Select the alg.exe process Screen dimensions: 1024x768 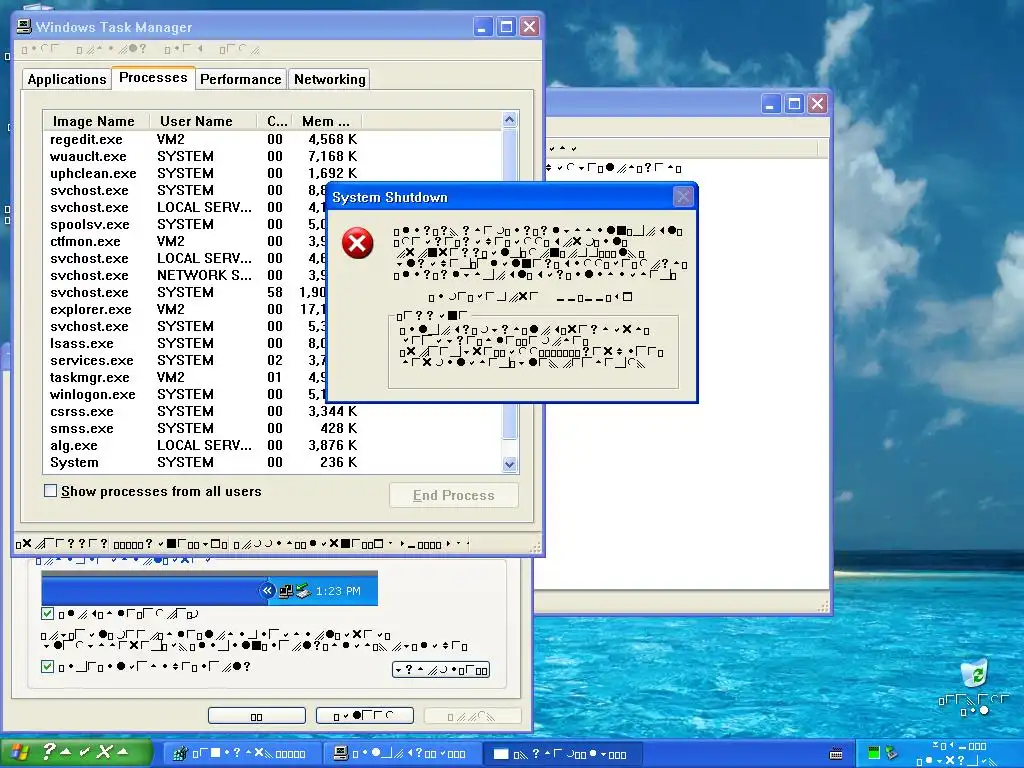204,445
